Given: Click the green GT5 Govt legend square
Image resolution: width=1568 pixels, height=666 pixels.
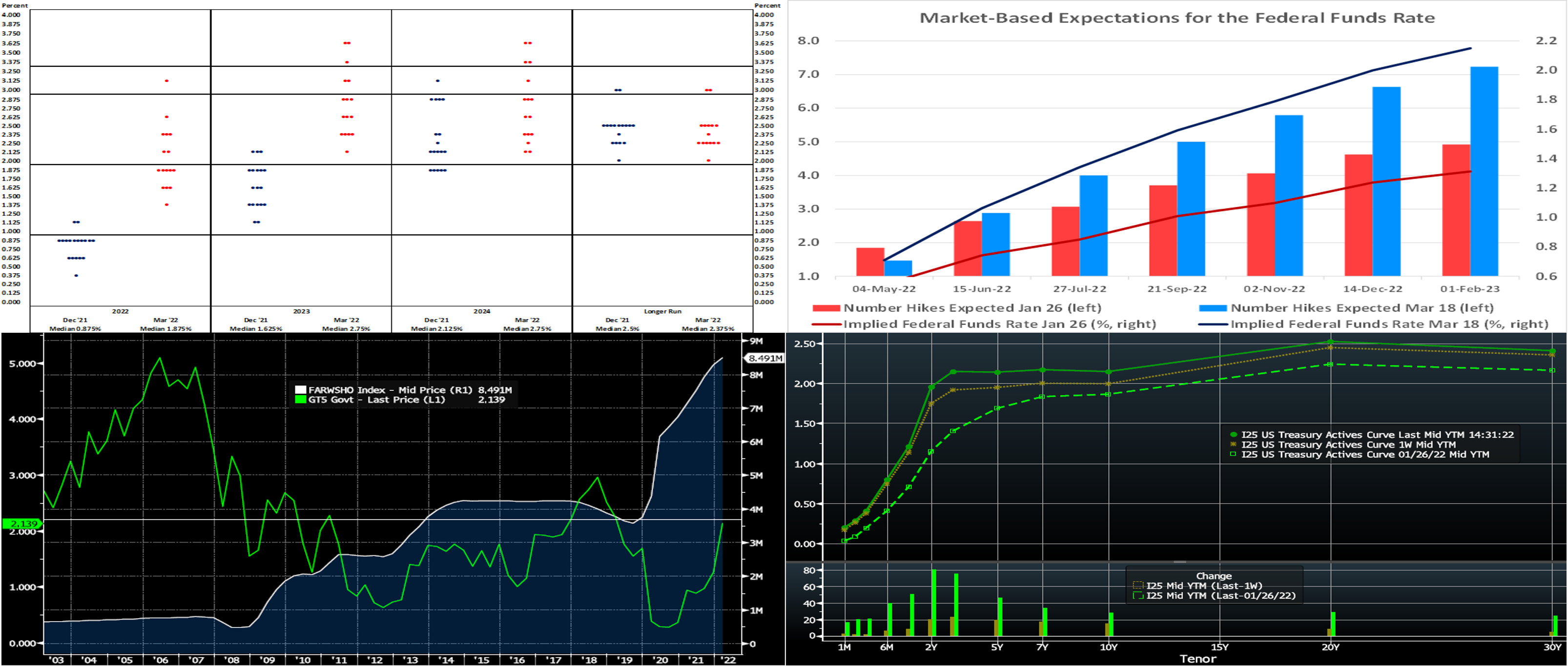Looking at the screenshot, I should pyautogui.click(x=300, y=400).
